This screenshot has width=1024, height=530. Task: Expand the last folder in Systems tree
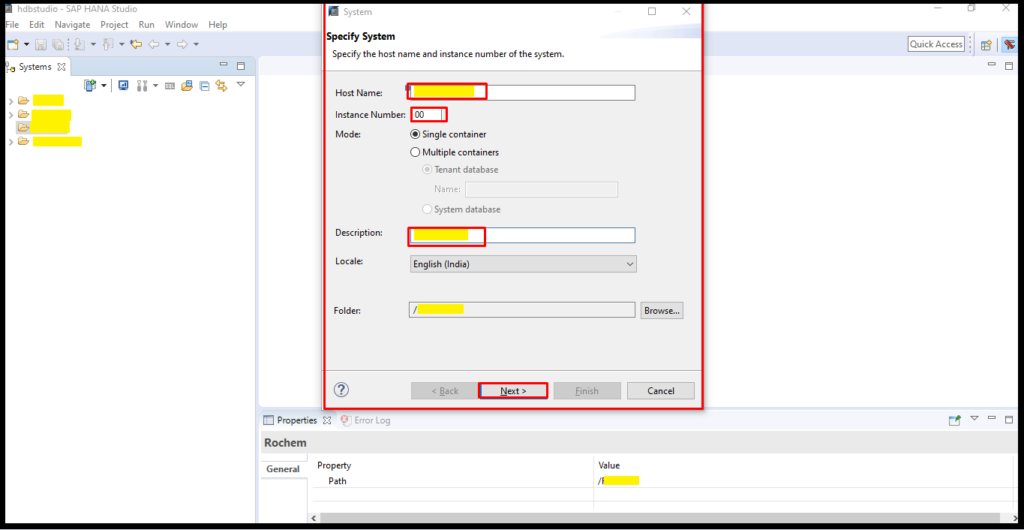point(10,142)
